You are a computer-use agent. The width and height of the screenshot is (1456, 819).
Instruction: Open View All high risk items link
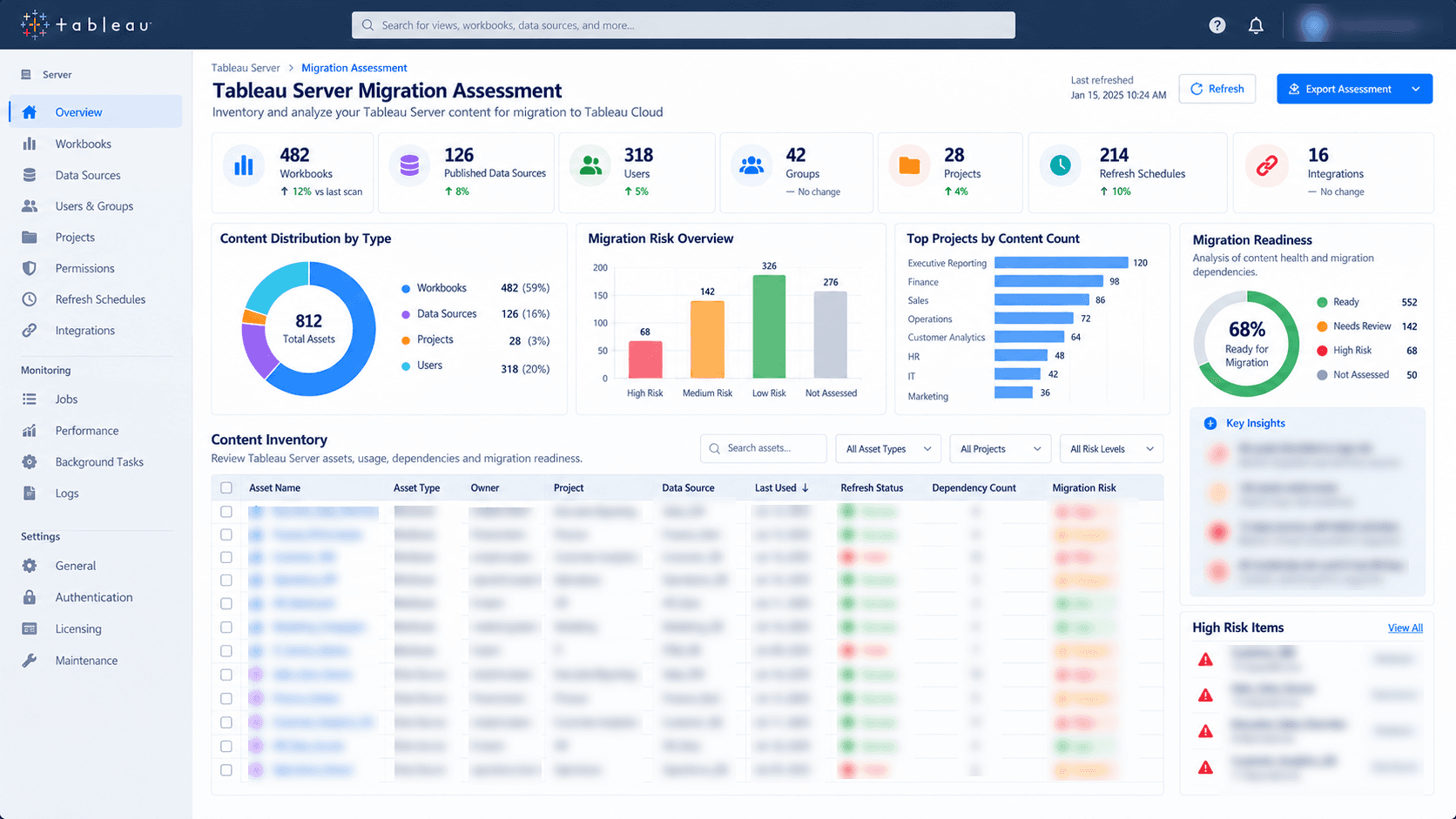coord(1405,628)
